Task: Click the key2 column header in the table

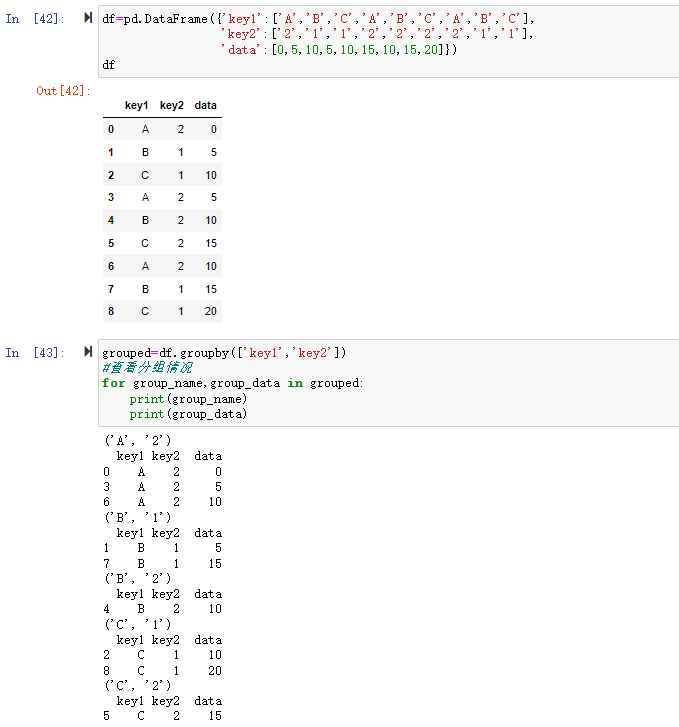Action: point(171,105)
